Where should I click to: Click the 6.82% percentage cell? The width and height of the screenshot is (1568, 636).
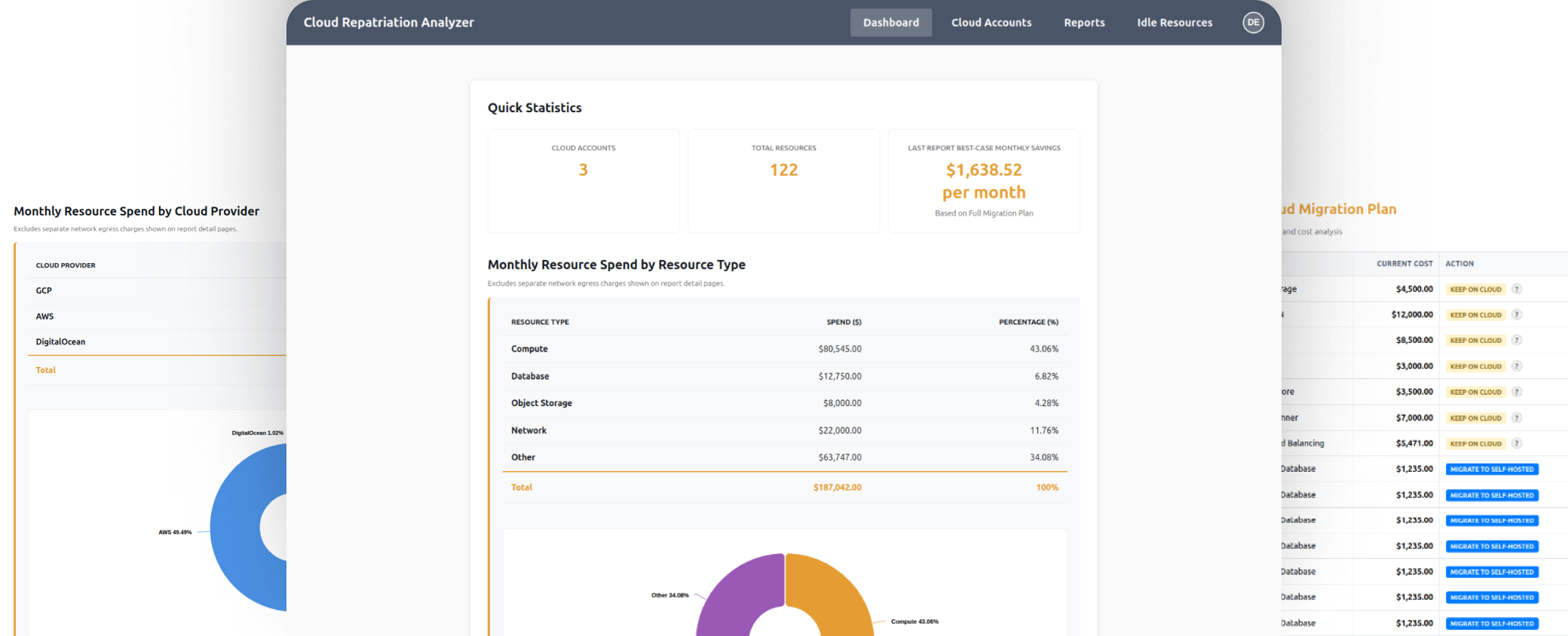tap(1046, 376)
